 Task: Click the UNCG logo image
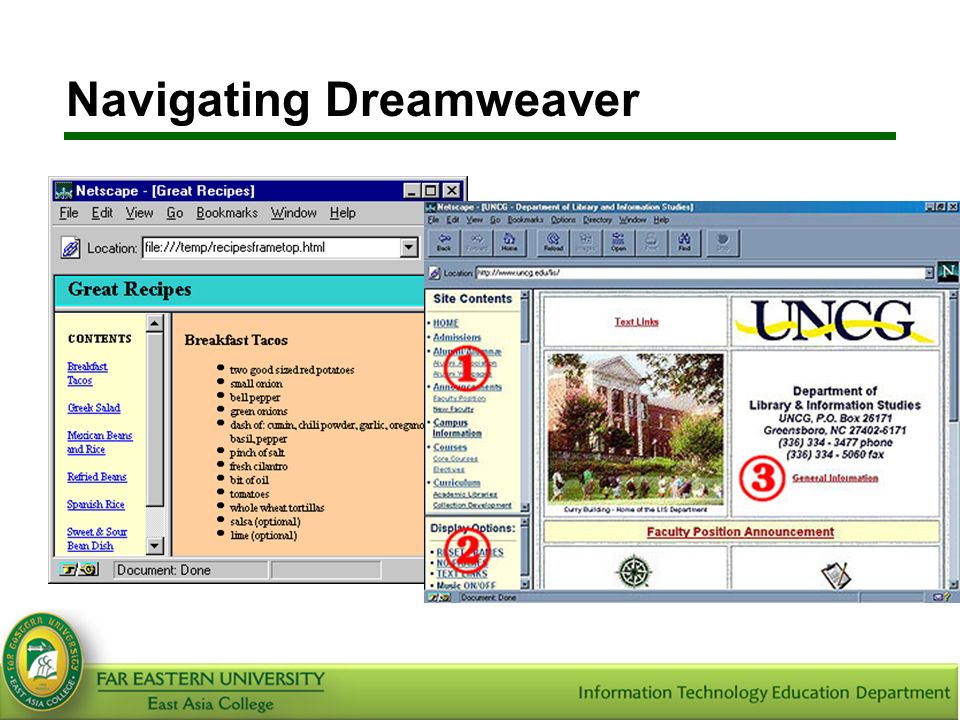(834, 320)
